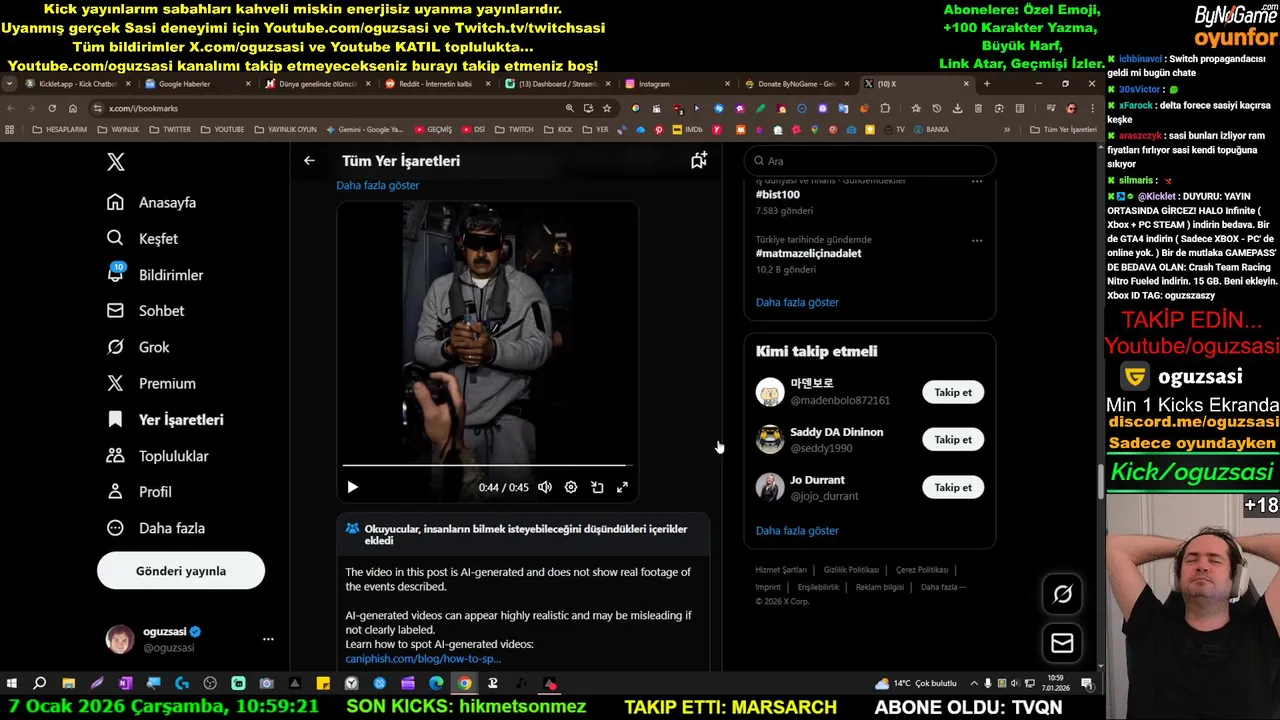Viewport: 1280px width, 720px height.
Task: Mute the video volume
Action: tap(545, 487)
